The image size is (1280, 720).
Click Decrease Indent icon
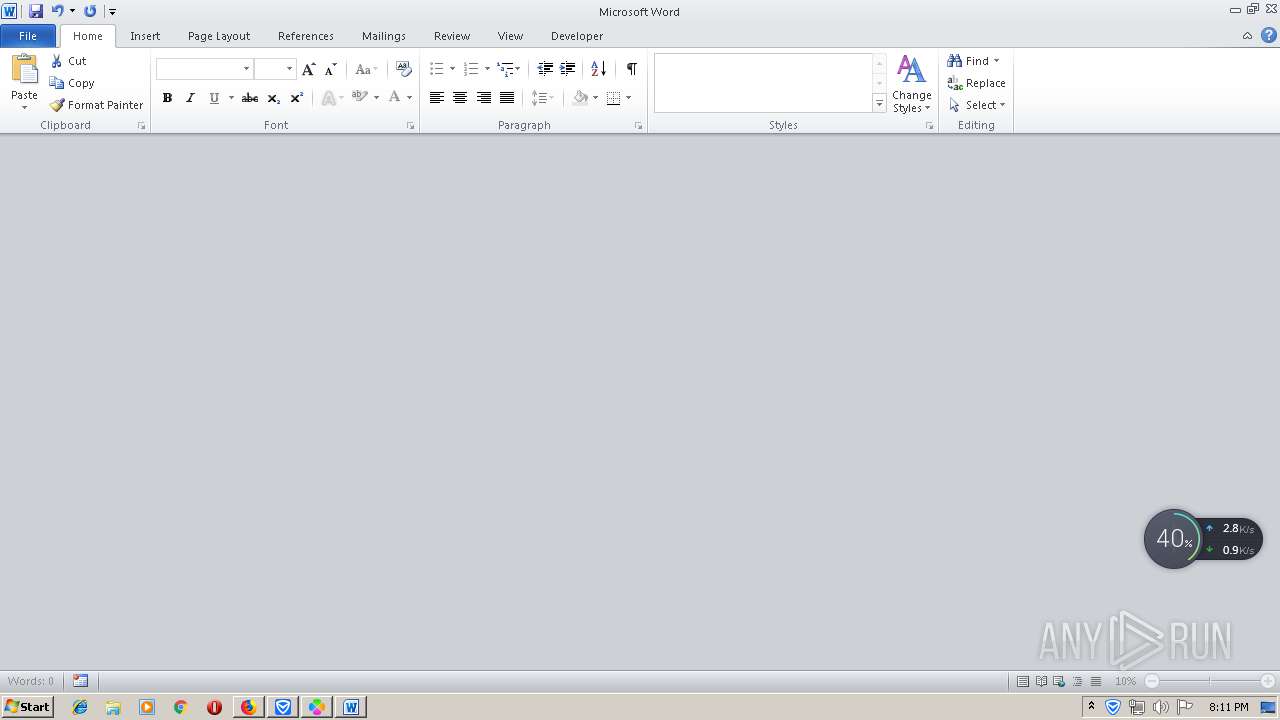coord(545,69)
